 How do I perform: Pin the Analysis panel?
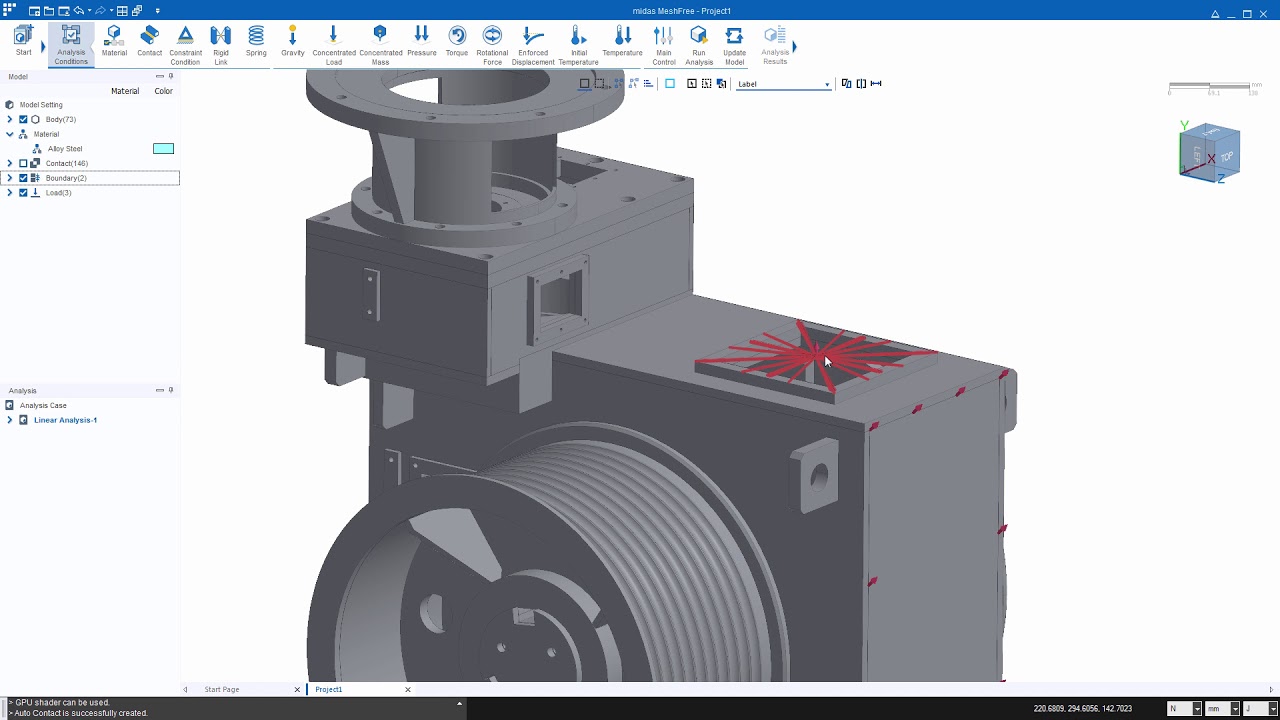click(x=171, y=390)
